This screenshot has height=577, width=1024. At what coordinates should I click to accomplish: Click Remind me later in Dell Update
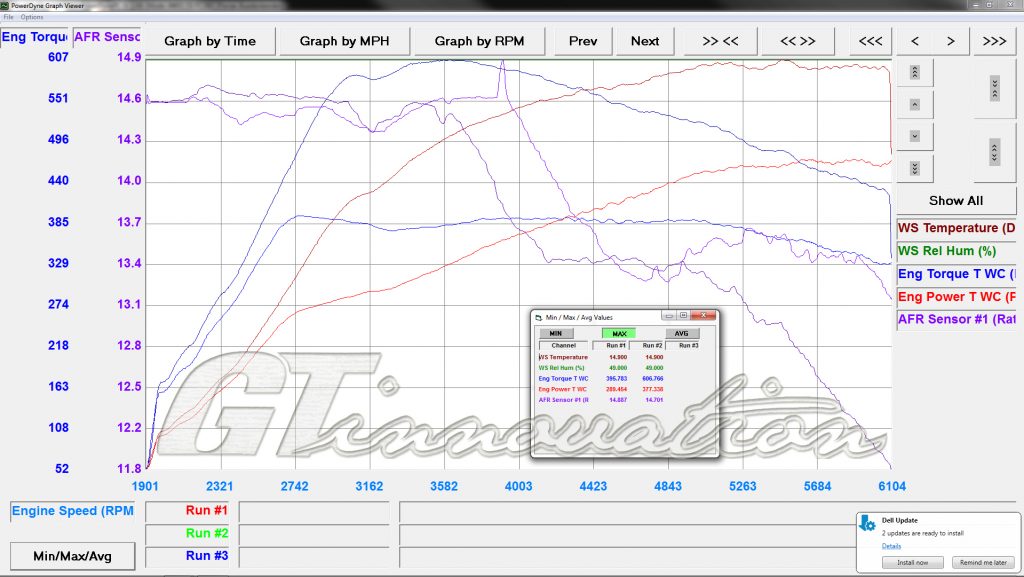click(983, 562)
